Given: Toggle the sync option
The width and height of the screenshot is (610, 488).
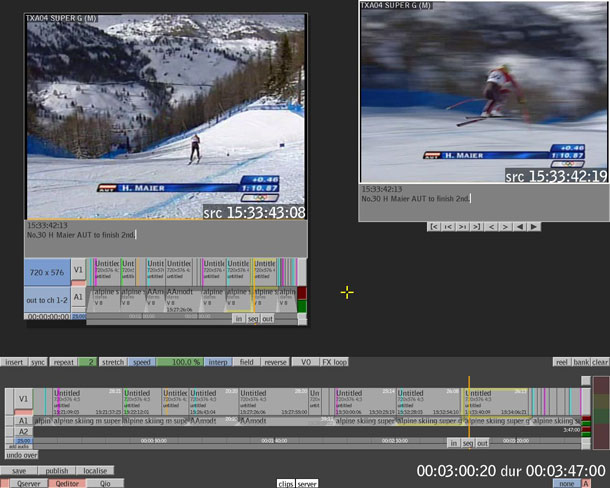Looking at the screenshot, I should tap(38, 362).
